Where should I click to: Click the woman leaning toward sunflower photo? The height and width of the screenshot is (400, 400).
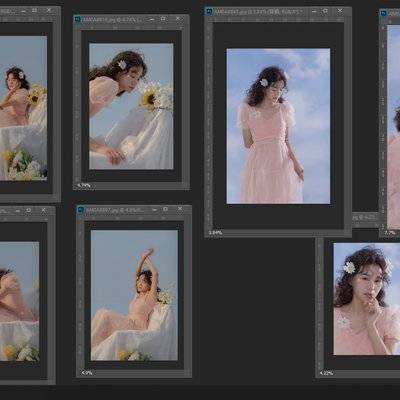coord(131,106)
